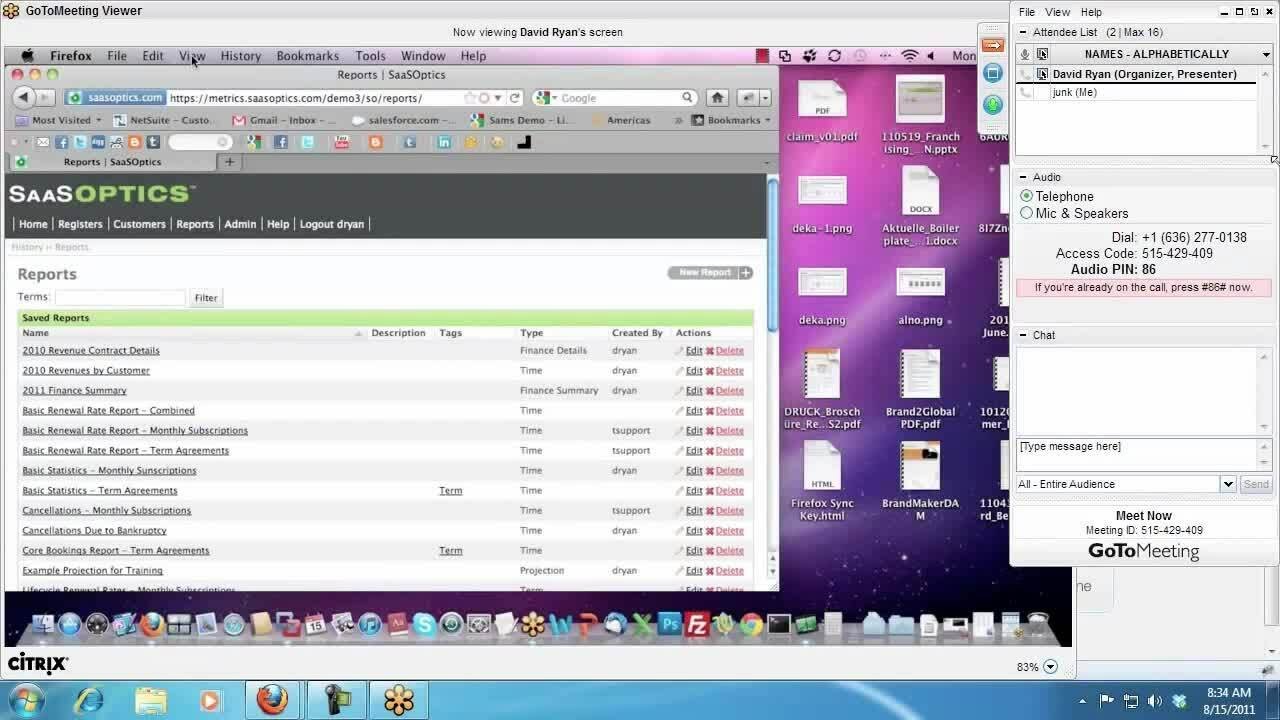Open the History menu in Firefox

pos(241,56)
